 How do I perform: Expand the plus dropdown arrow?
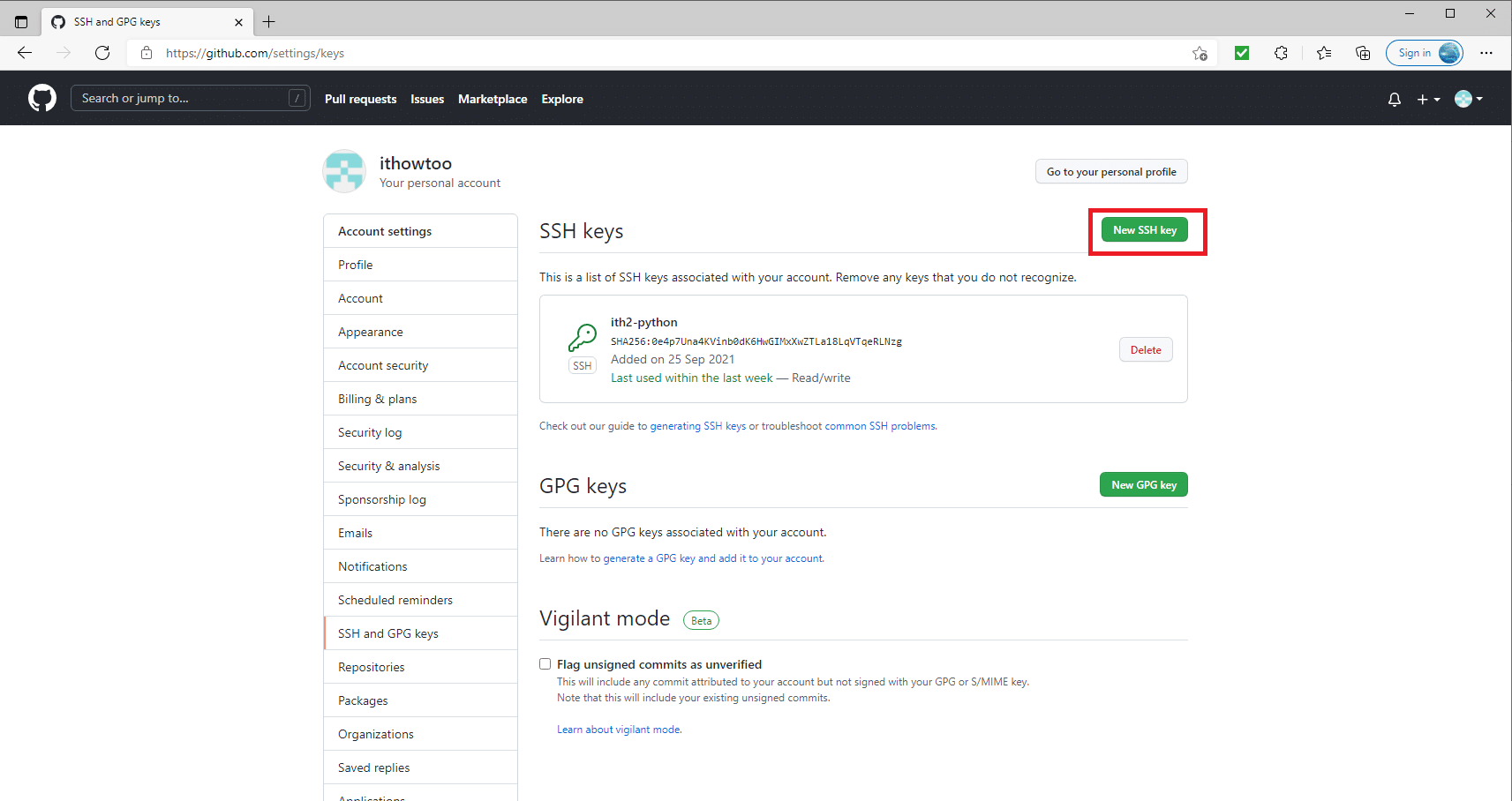(x=1435, y=100)
